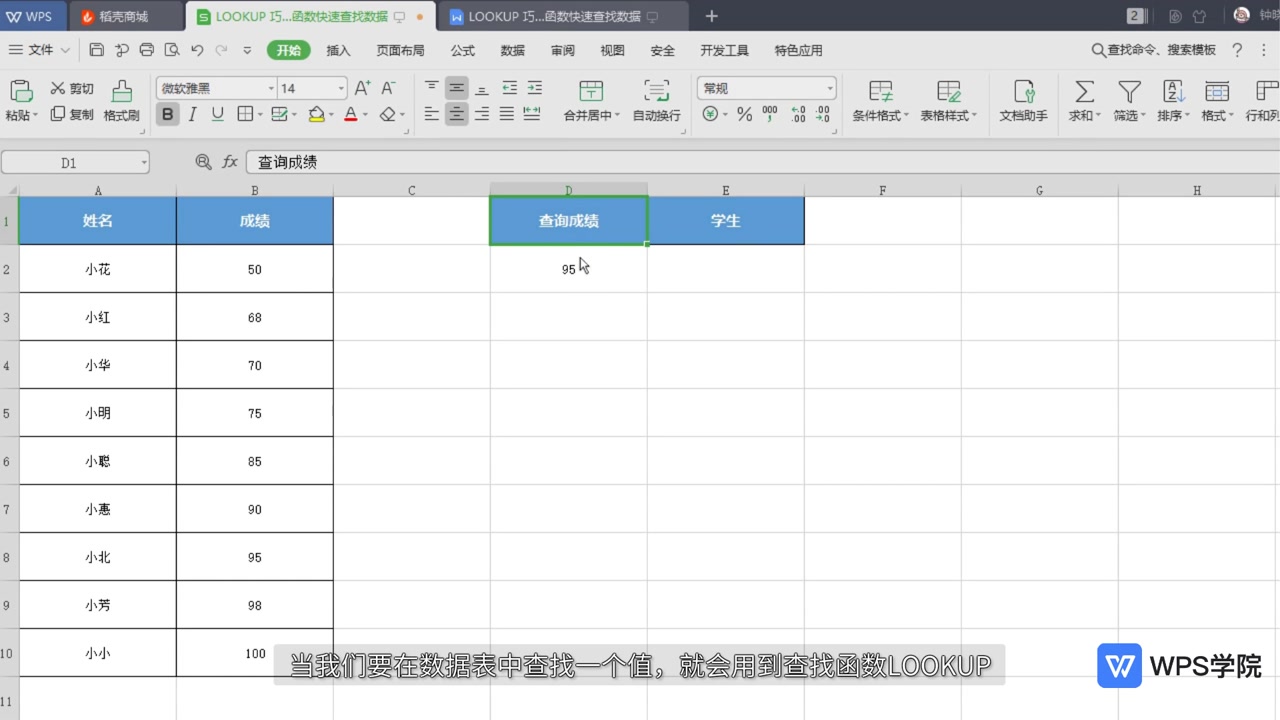Click Copy (复制) button

72,115
